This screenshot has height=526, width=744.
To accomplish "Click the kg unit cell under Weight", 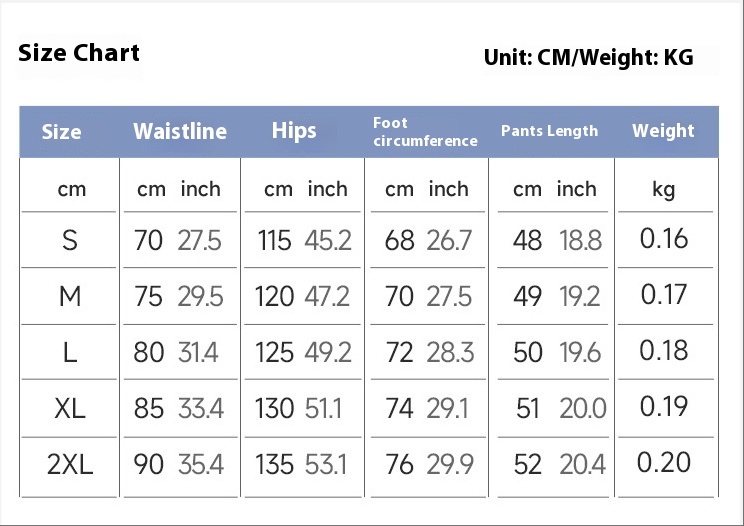I will [x=663, y=190].
